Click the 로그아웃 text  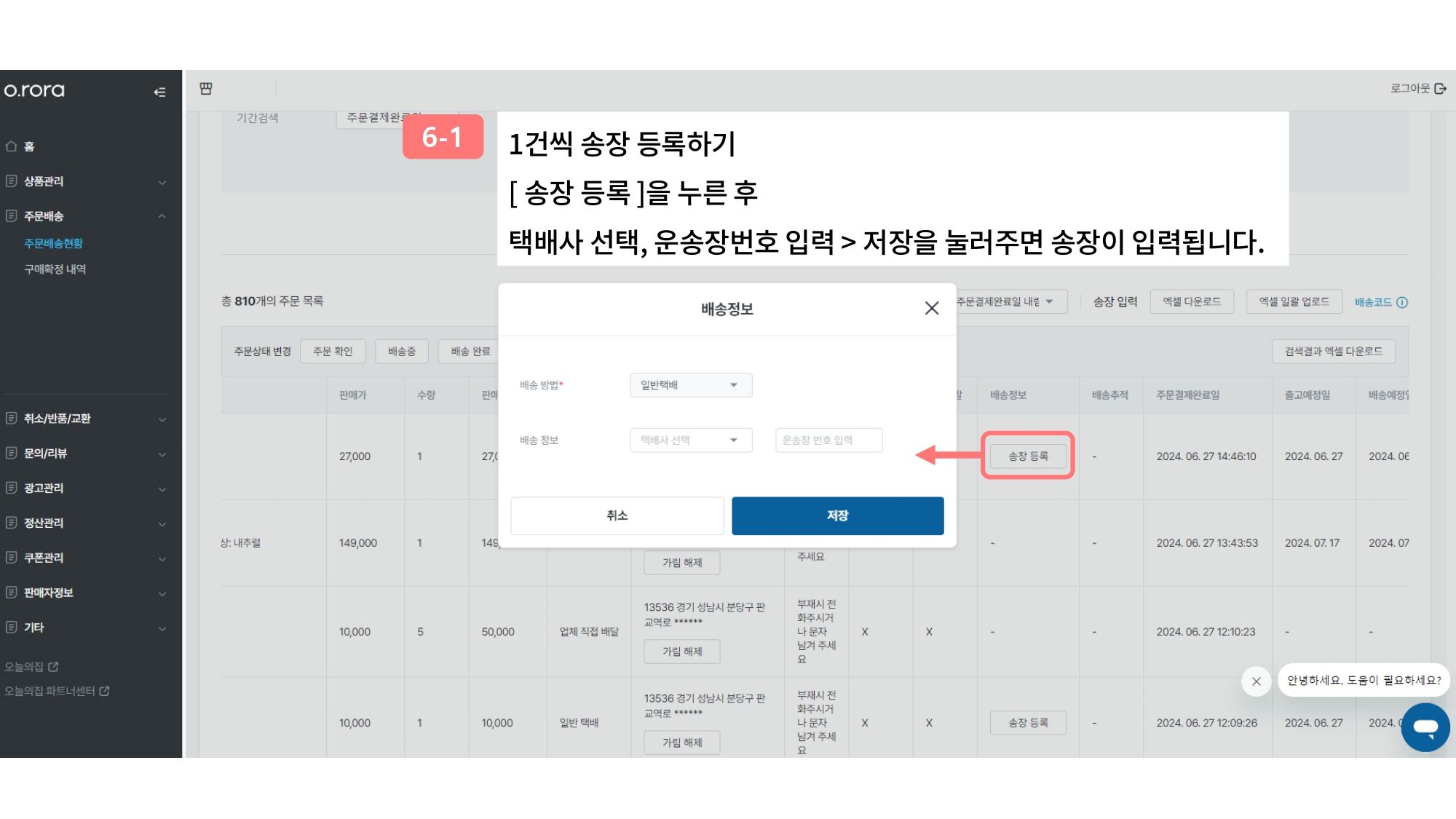pyautogui.click(x=1410, y=88)
